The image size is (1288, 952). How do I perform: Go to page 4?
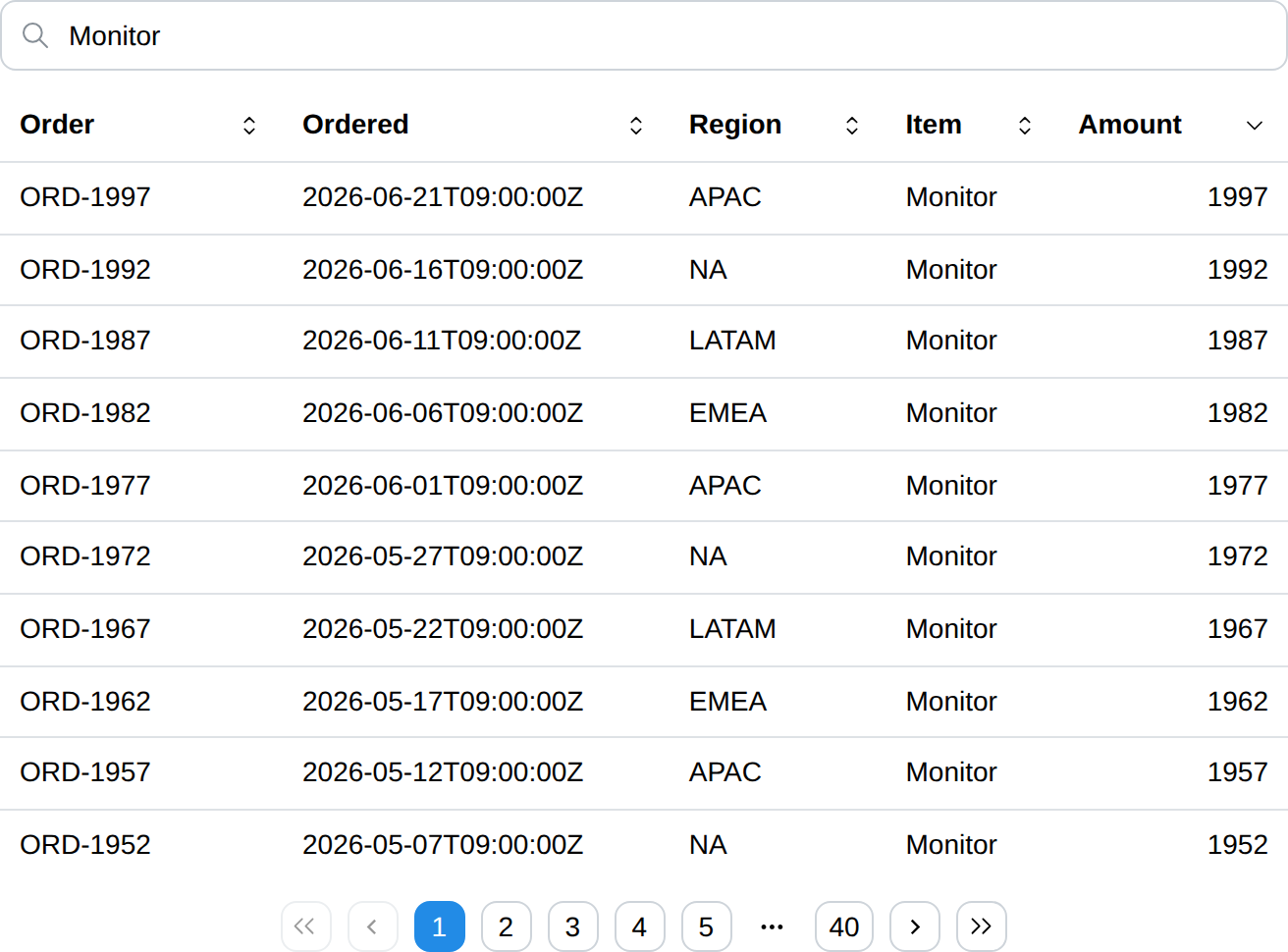639,926
